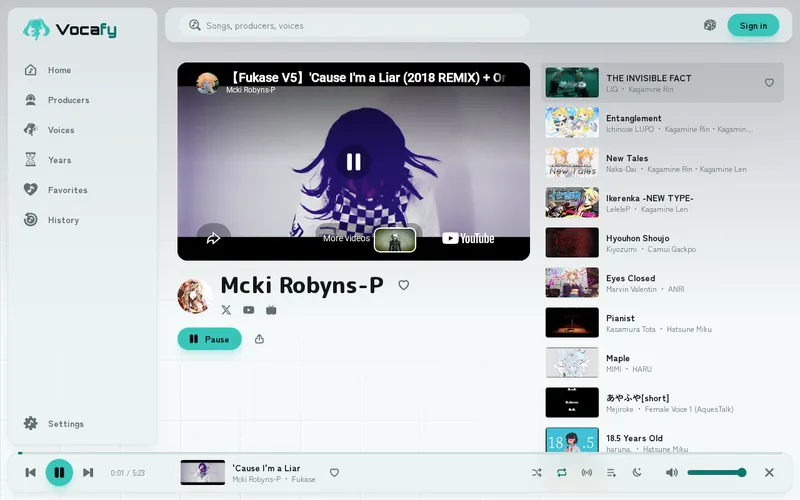
Task: Select the Entanglement song
Action: [x=662, y=123]
